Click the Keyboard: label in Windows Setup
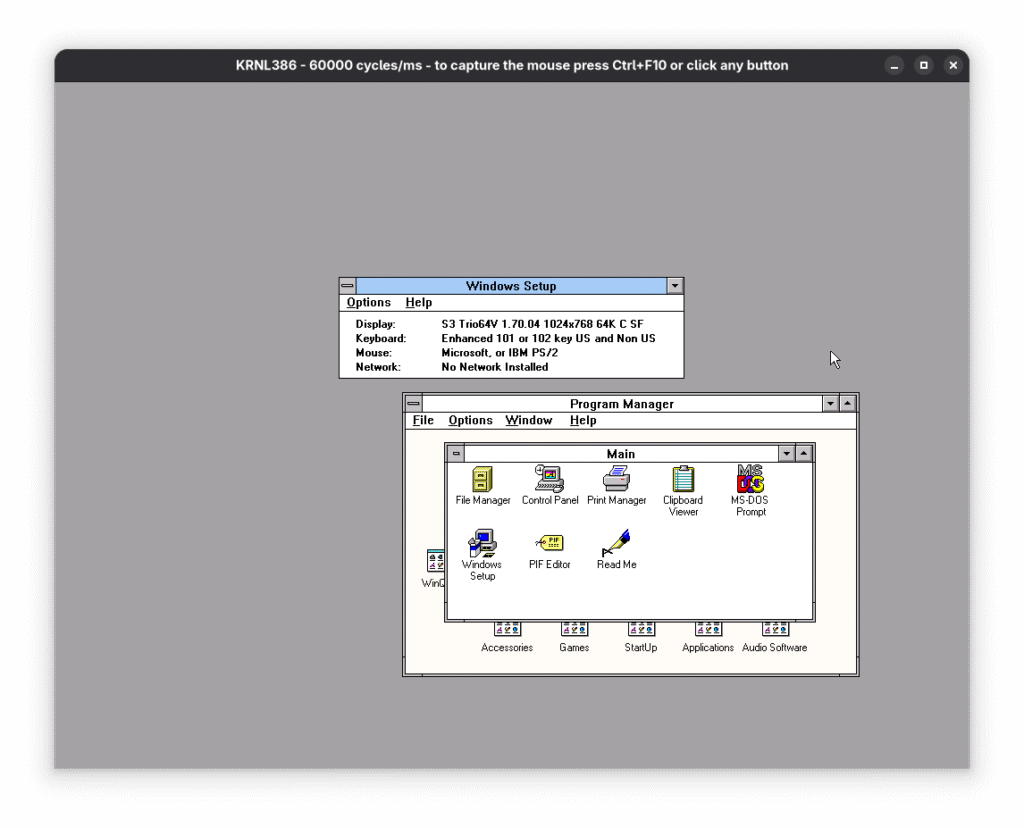This screenshot has width=1024, height=828. 381,338
